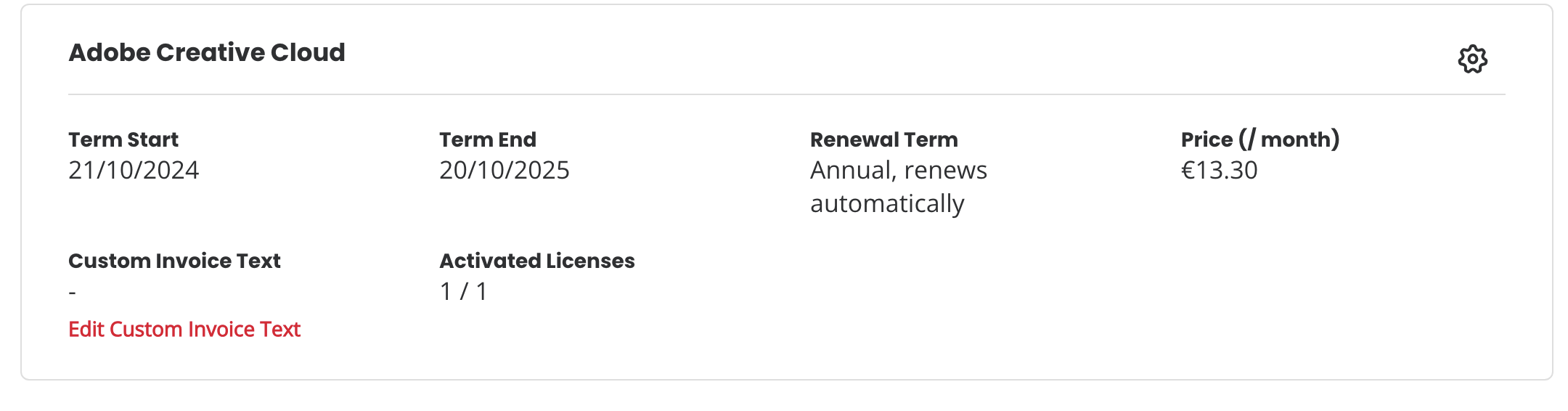
Task: Select the 1 / 1 licenses value
Action: (x=464, y=291)
